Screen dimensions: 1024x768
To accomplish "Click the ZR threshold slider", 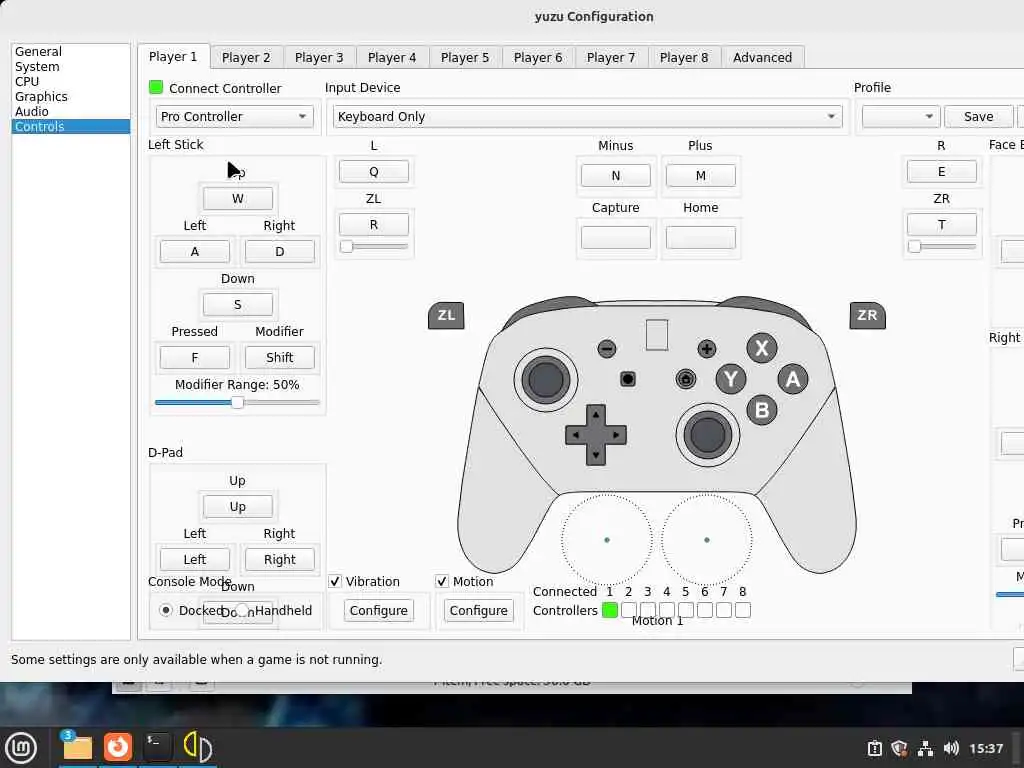I will [x=942, y=246].
